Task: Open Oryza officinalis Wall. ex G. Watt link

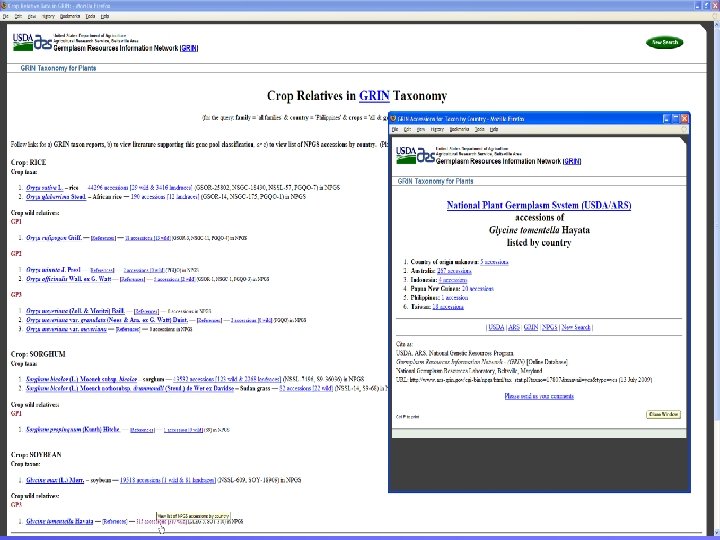Action: pyautogui.click(x=68, y=279)
